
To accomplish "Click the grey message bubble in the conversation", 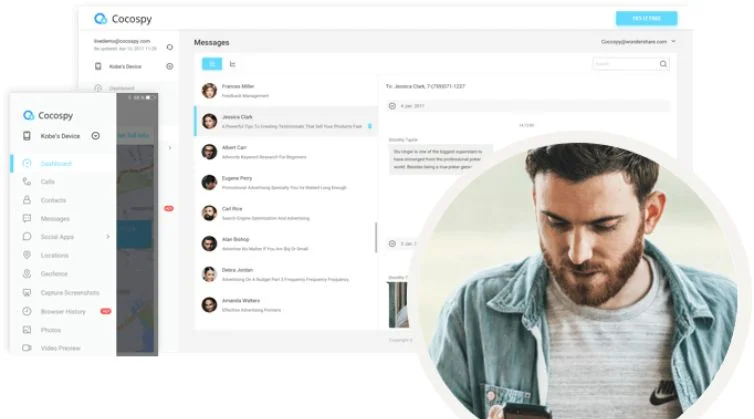I will coord(440,159).
